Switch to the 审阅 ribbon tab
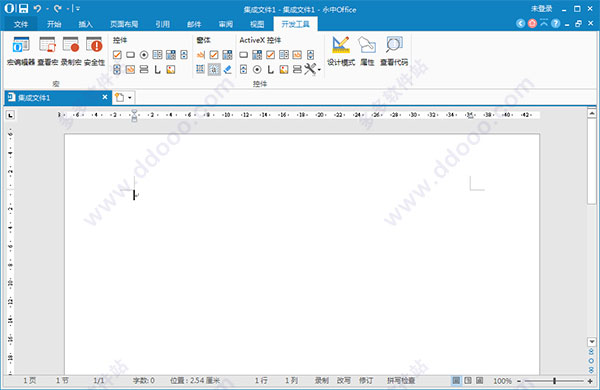This screenshot has width=600, height=390. point(226,24)
